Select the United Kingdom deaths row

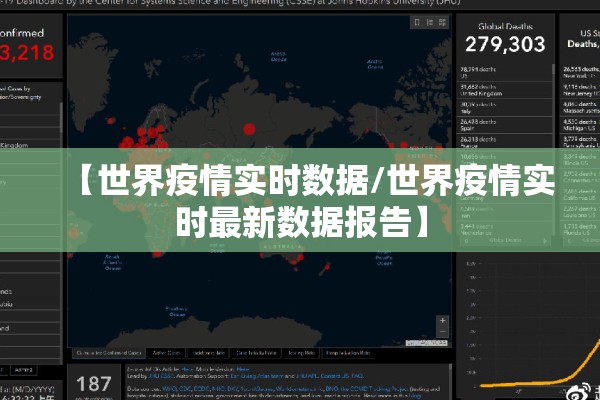tap(505, 90)
